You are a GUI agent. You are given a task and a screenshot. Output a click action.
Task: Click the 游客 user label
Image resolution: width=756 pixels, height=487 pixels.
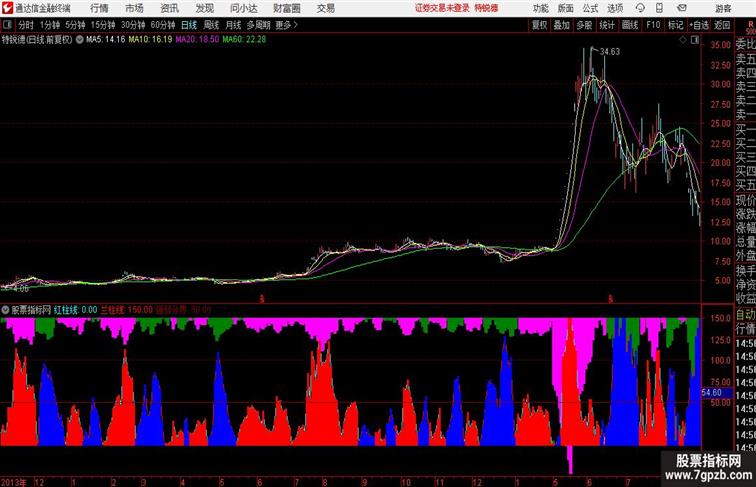pyautogui.click(x=723, y=8)
